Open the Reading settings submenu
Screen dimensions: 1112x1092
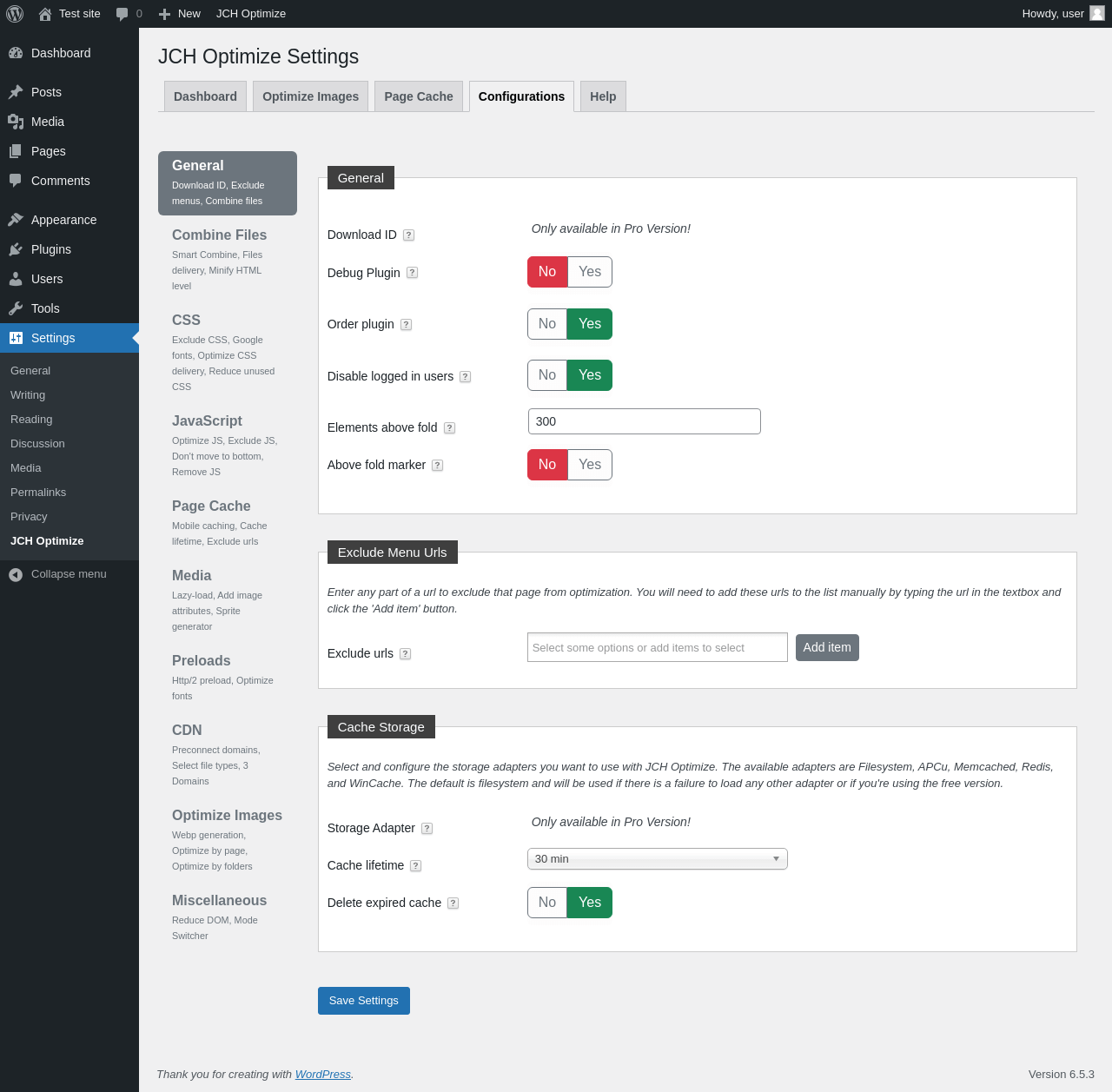31,420
